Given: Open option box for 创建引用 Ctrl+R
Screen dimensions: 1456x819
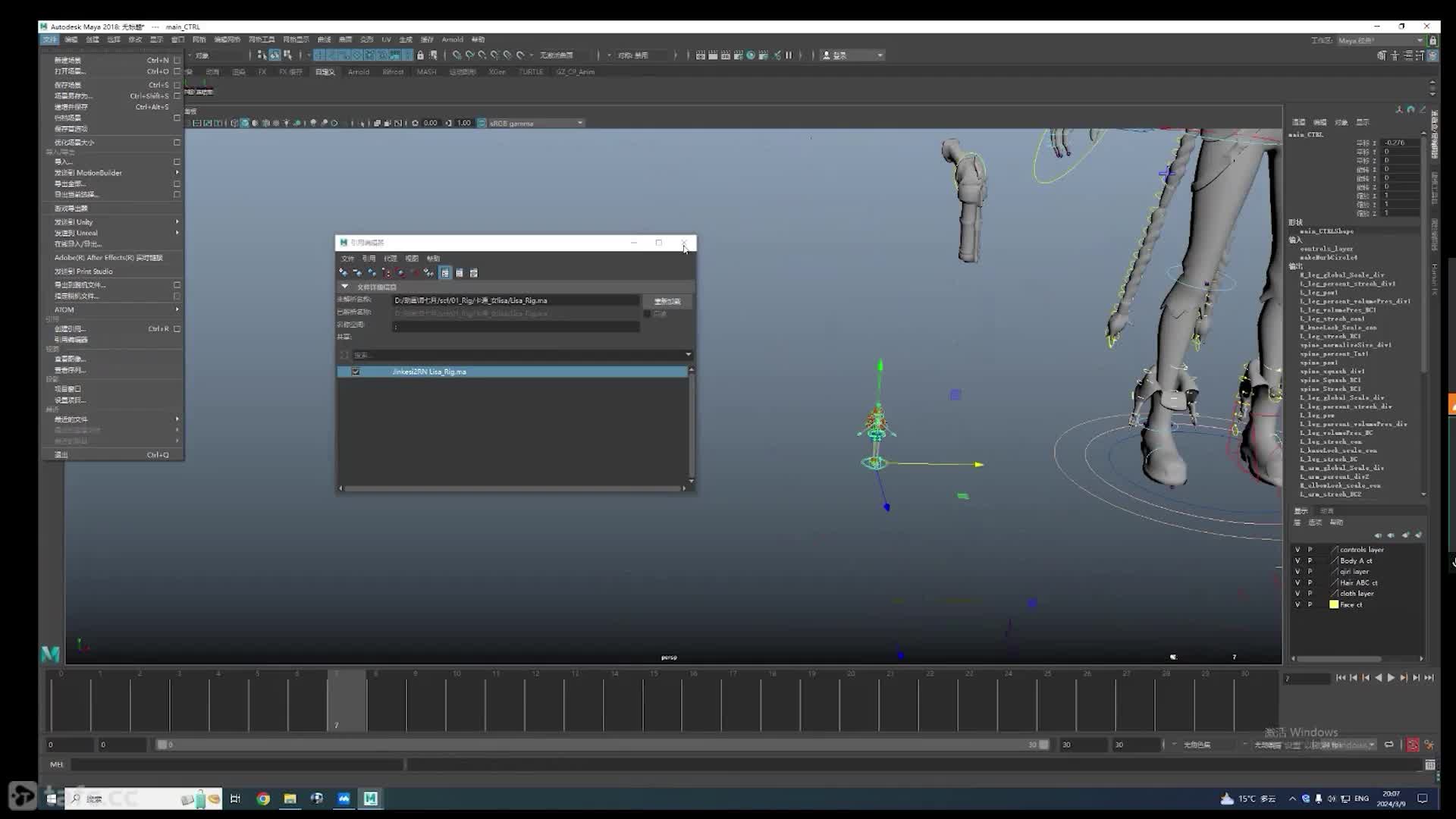Looking at the screenshot, I should click(x=177, y=329).
